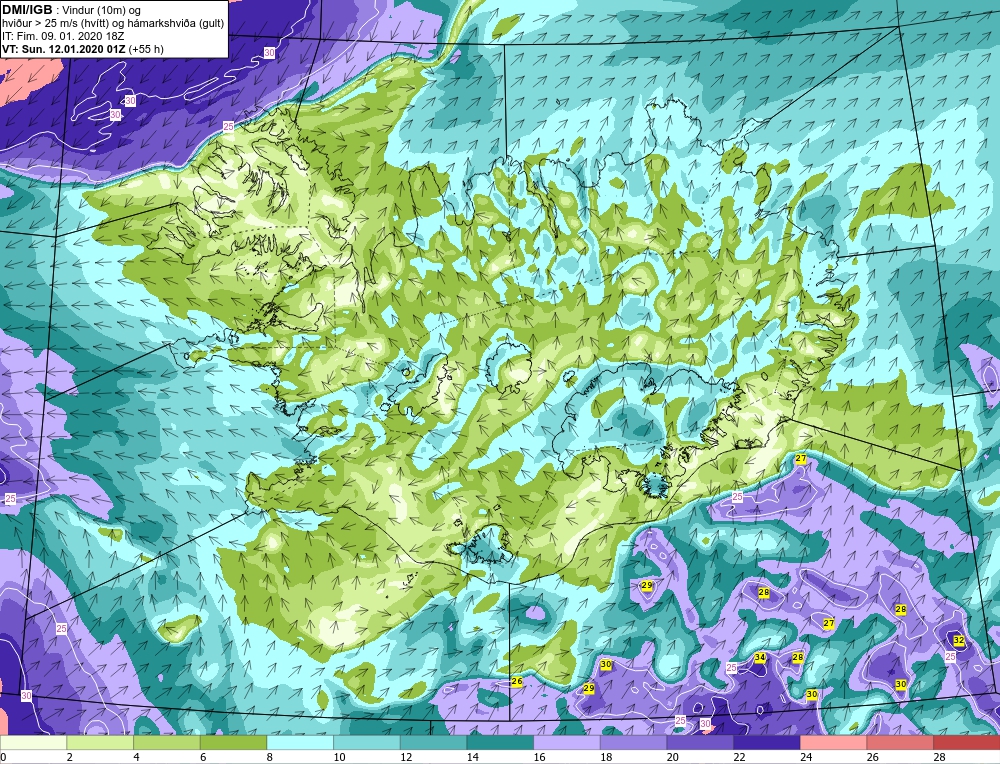Viewport: 1000px width, 764px height.
Task: Click the legend scale number '10'
Action: 339,757
